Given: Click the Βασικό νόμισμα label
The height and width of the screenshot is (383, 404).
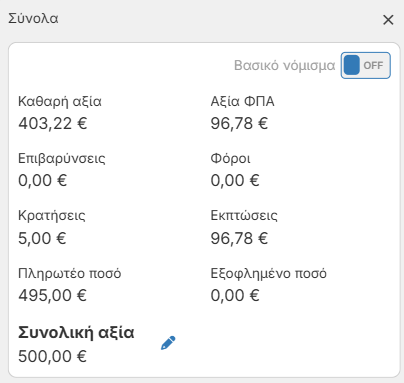Looking at the screenshot, I should pyautogui.click(x=284, y=65).
